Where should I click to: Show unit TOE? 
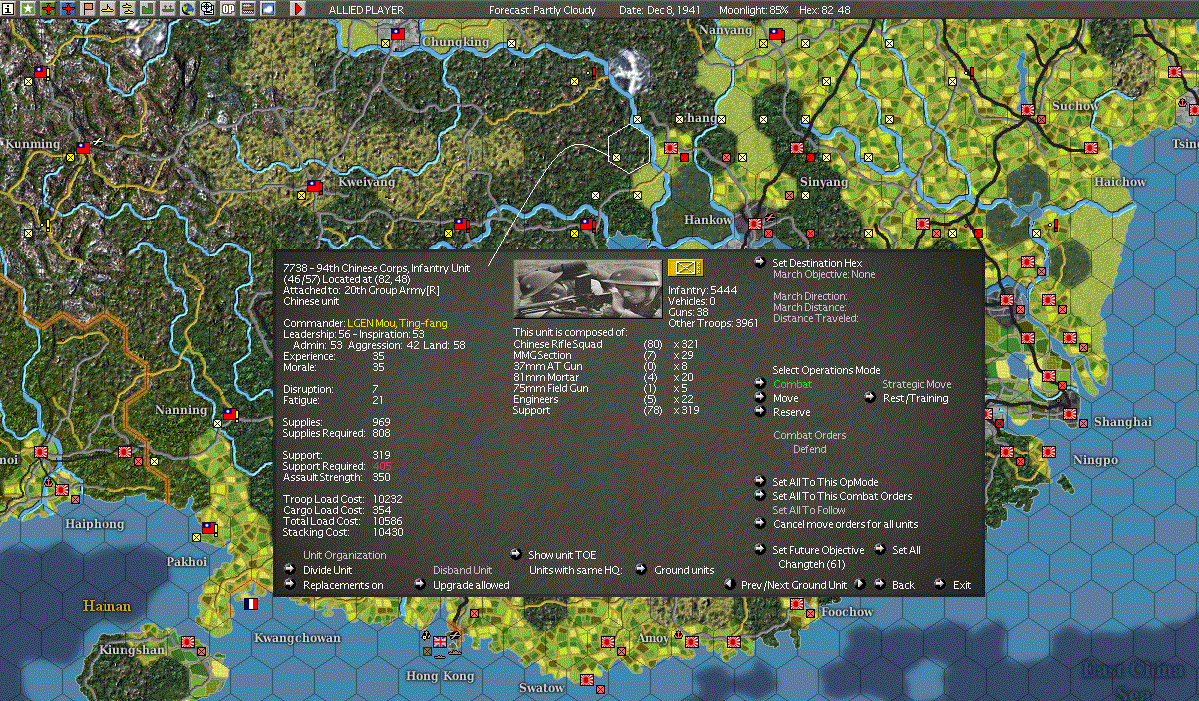tap(562, 555)
